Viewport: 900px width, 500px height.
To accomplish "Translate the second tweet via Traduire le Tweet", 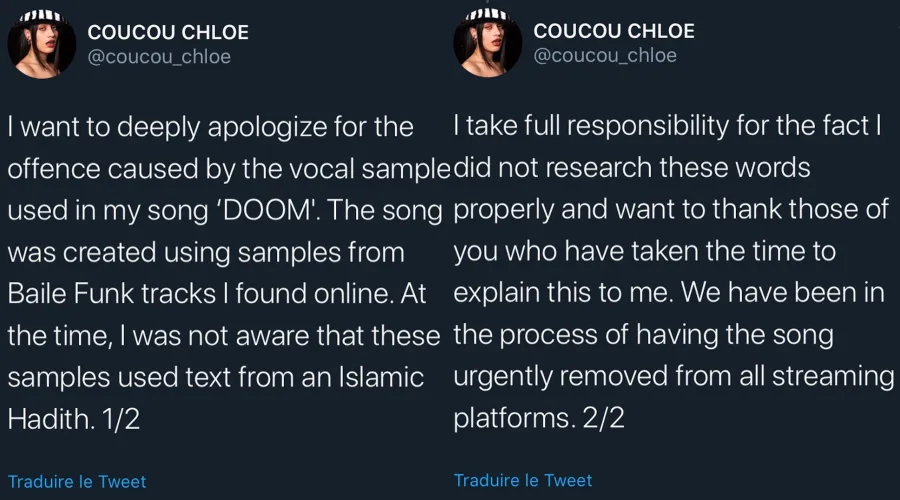I will [523, 480].
